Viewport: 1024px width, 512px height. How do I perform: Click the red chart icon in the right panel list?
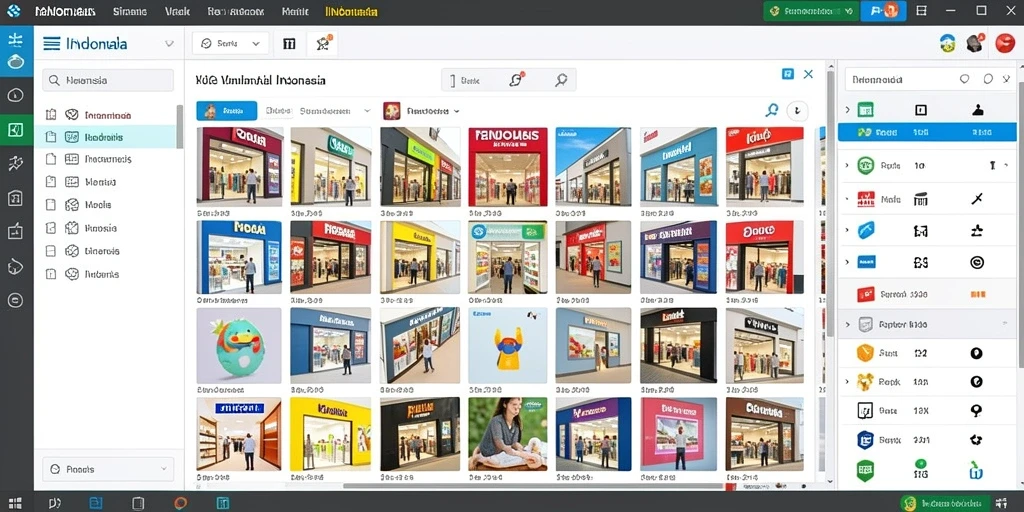(x=866, y=199)
